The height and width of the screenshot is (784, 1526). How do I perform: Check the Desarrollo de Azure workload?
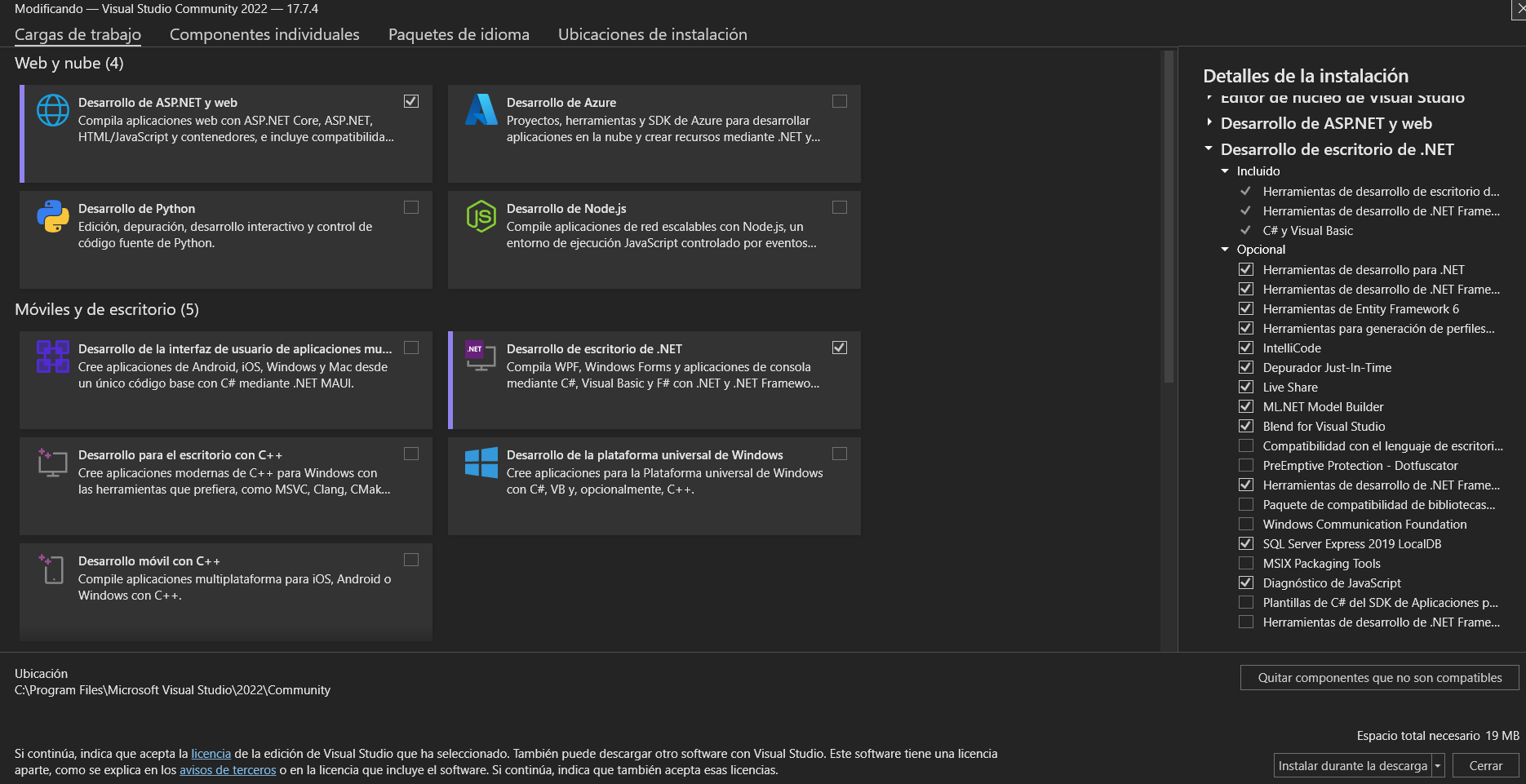click(840, 101)
